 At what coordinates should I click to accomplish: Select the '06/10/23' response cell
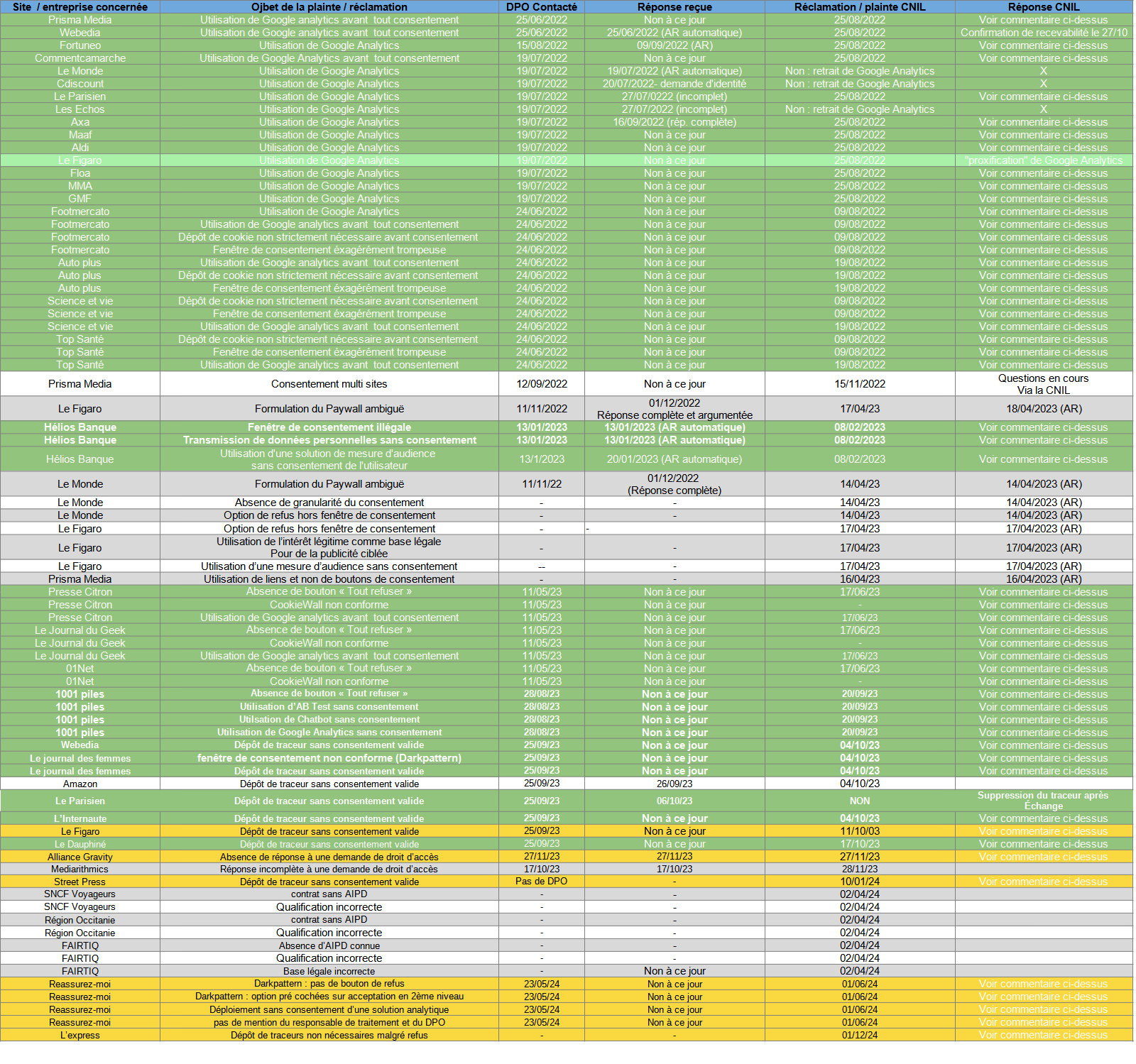click(x=674, y=801)
